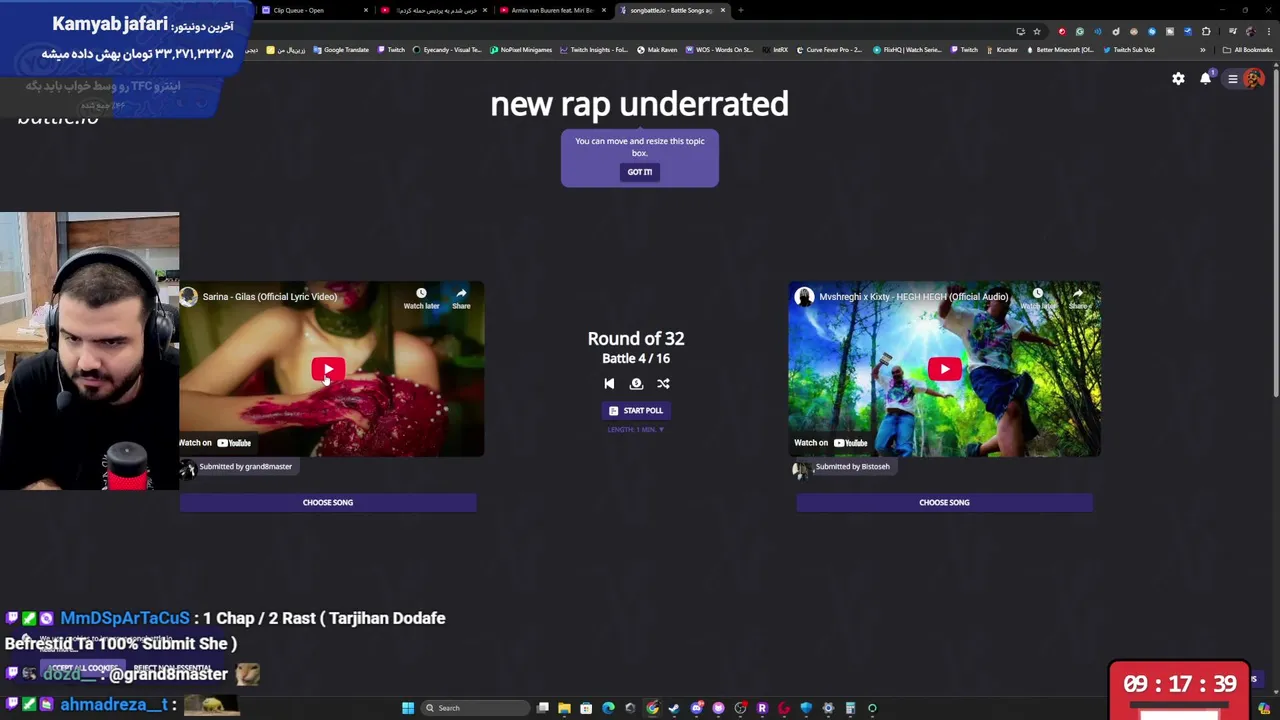Open a new browser tab

[x=740, y=10]
